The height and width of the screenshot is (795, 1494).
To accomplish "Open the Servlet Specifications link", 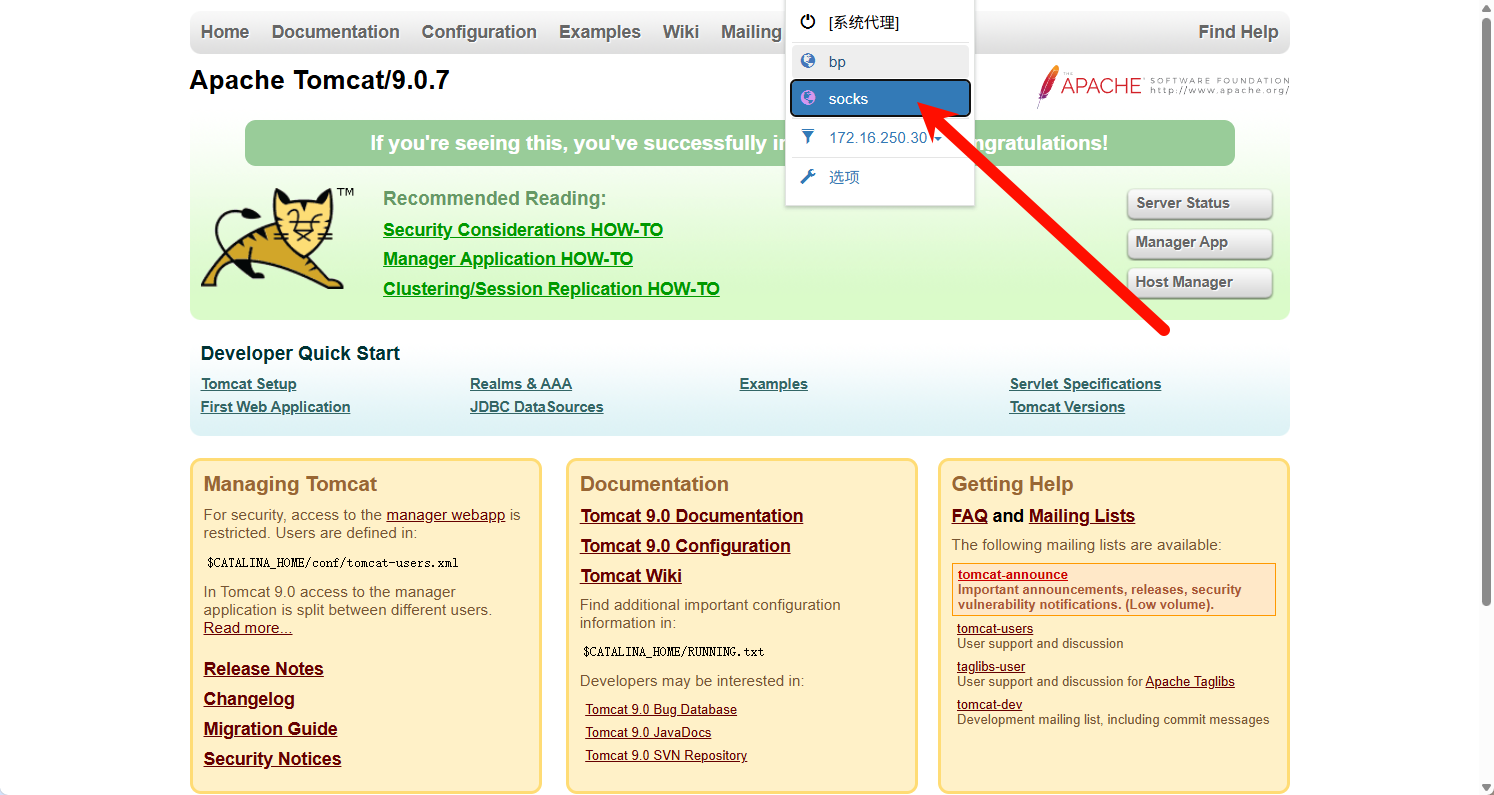I will [1086, 384].
